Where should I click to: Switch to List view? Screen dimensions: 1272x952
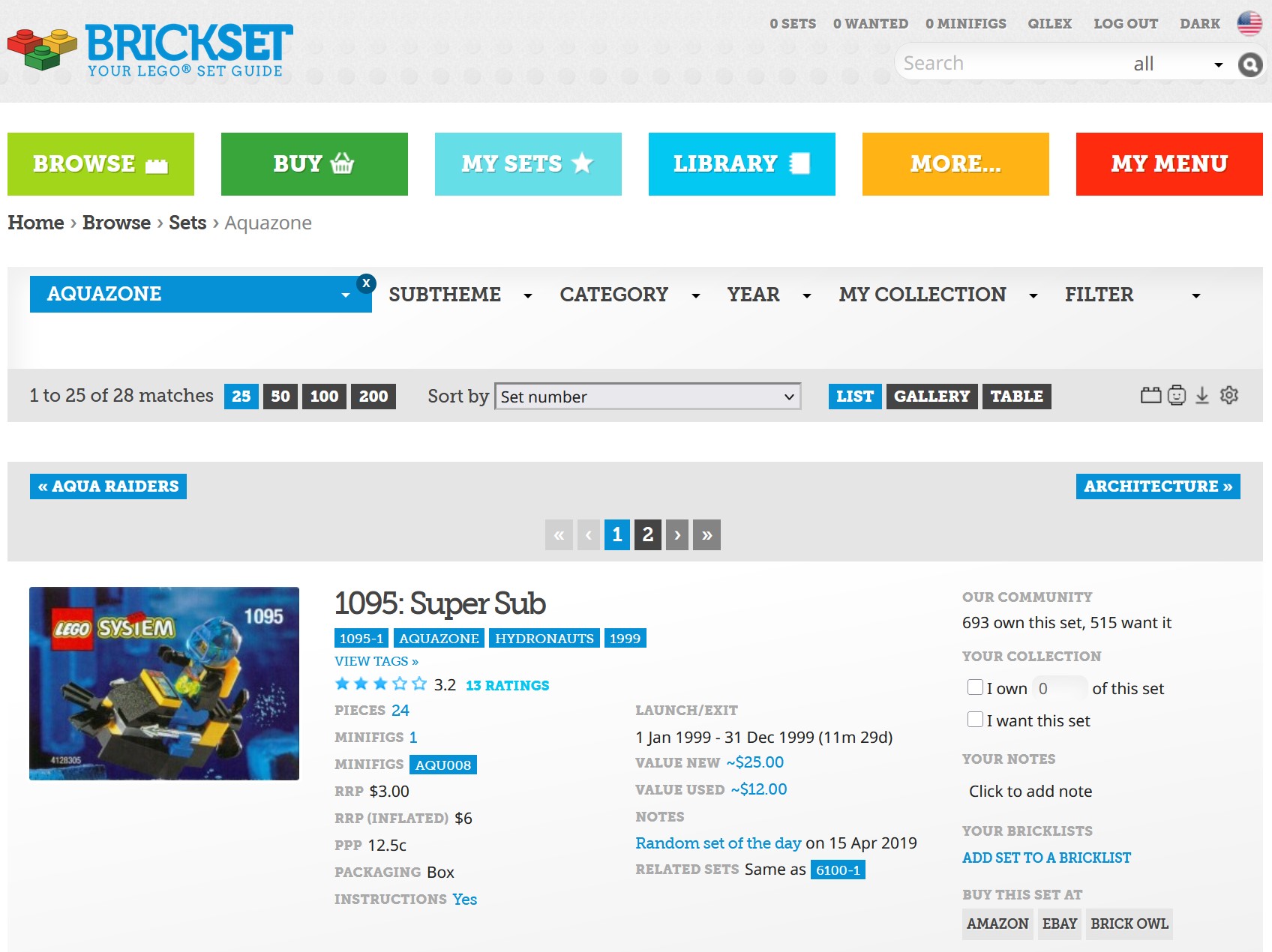coord(855,397)
